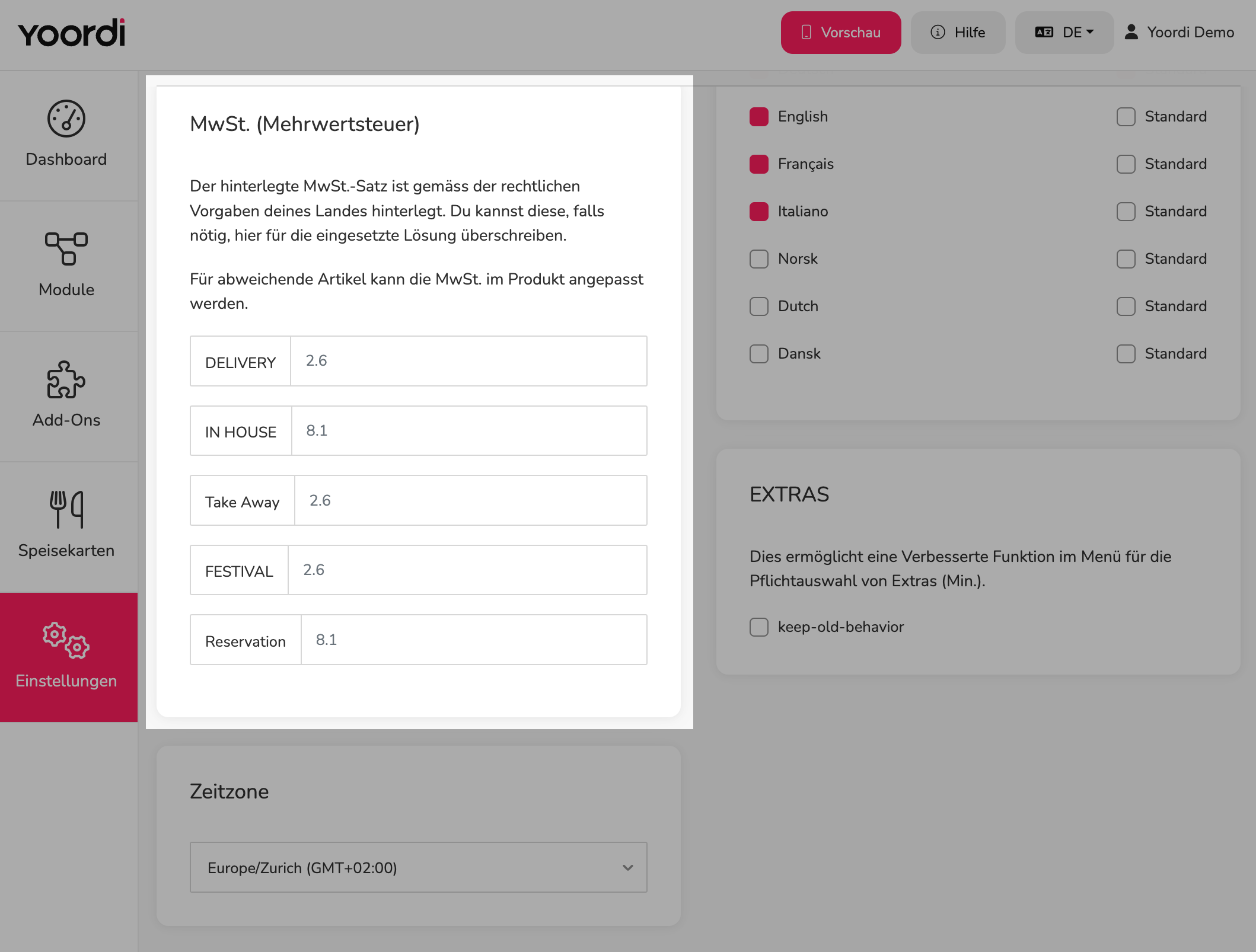Click the Yoordi logo
This screenshot has width=1256, height=952.
(x=72, y=33)
